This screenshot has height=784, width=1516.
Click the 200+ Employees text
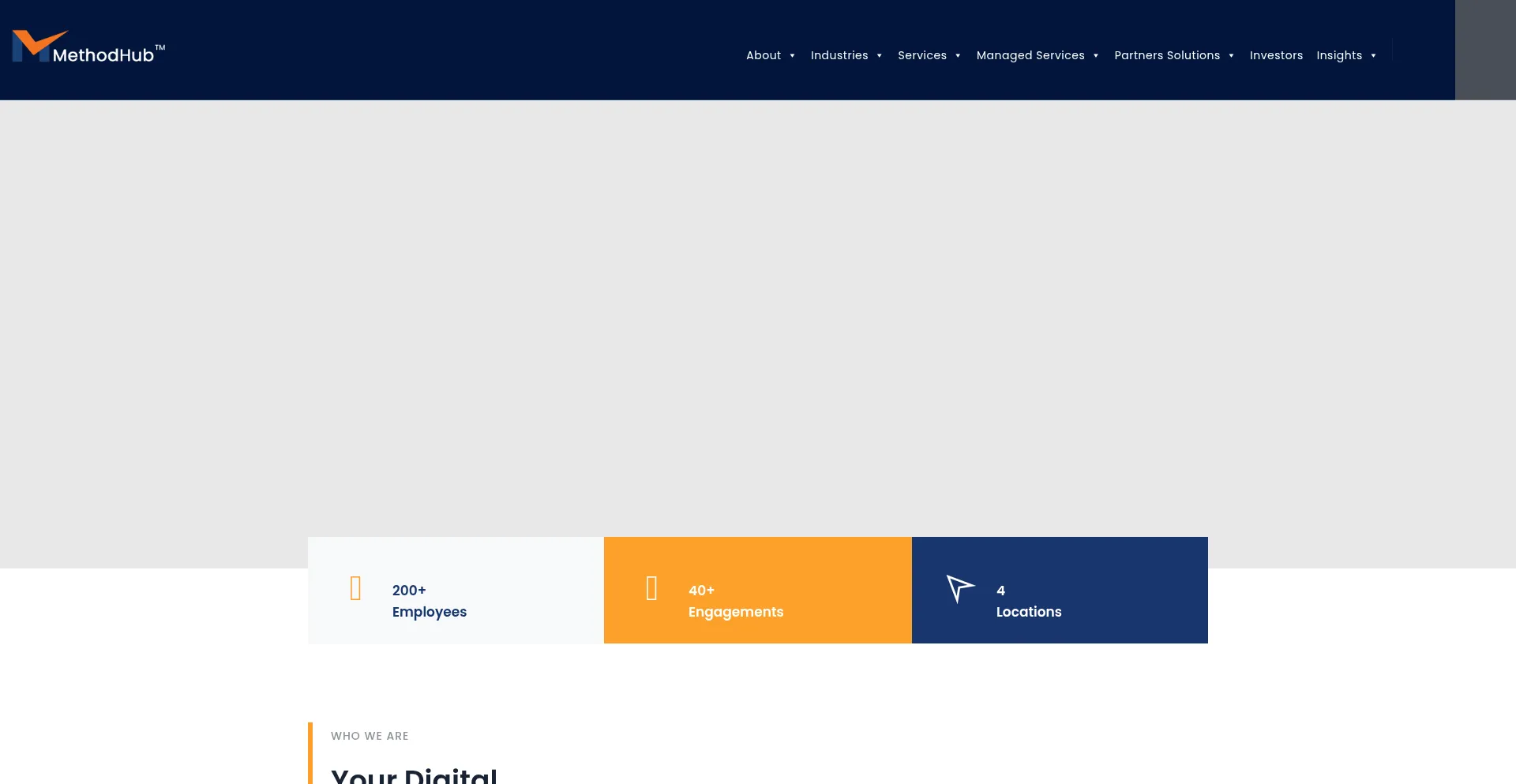pyautogui.click(x=429, y=601)
